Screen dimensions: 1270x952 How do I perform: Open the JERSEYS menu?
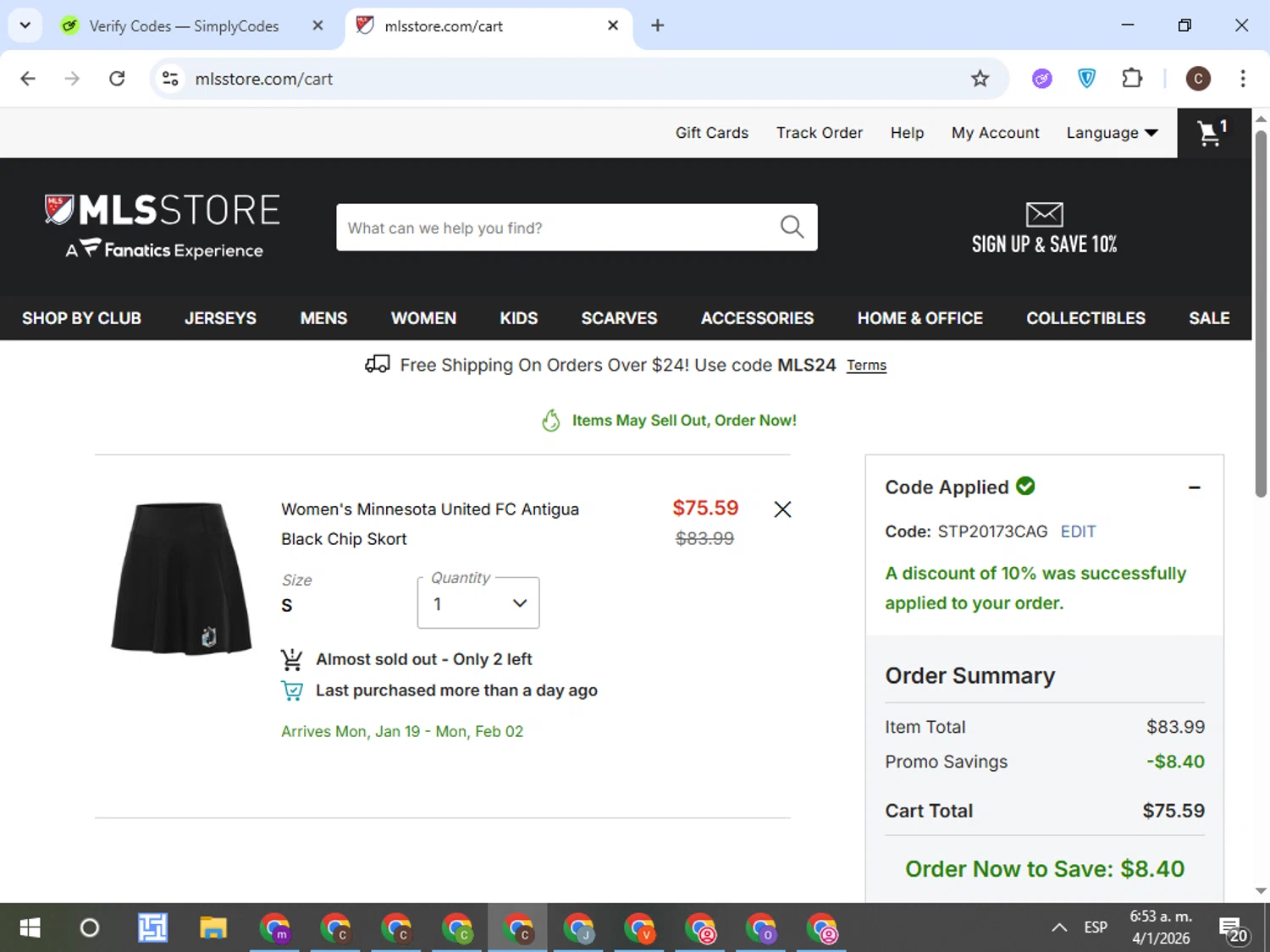(220, 318)
